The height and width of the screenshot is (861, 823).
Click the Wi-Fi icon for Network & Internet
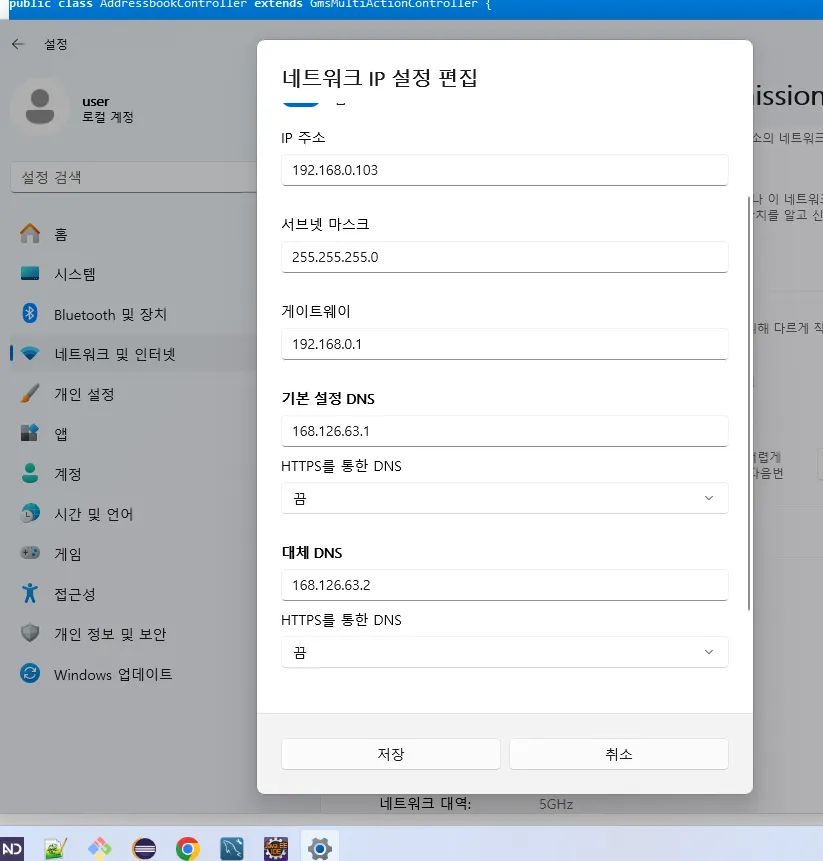[30, 354]
